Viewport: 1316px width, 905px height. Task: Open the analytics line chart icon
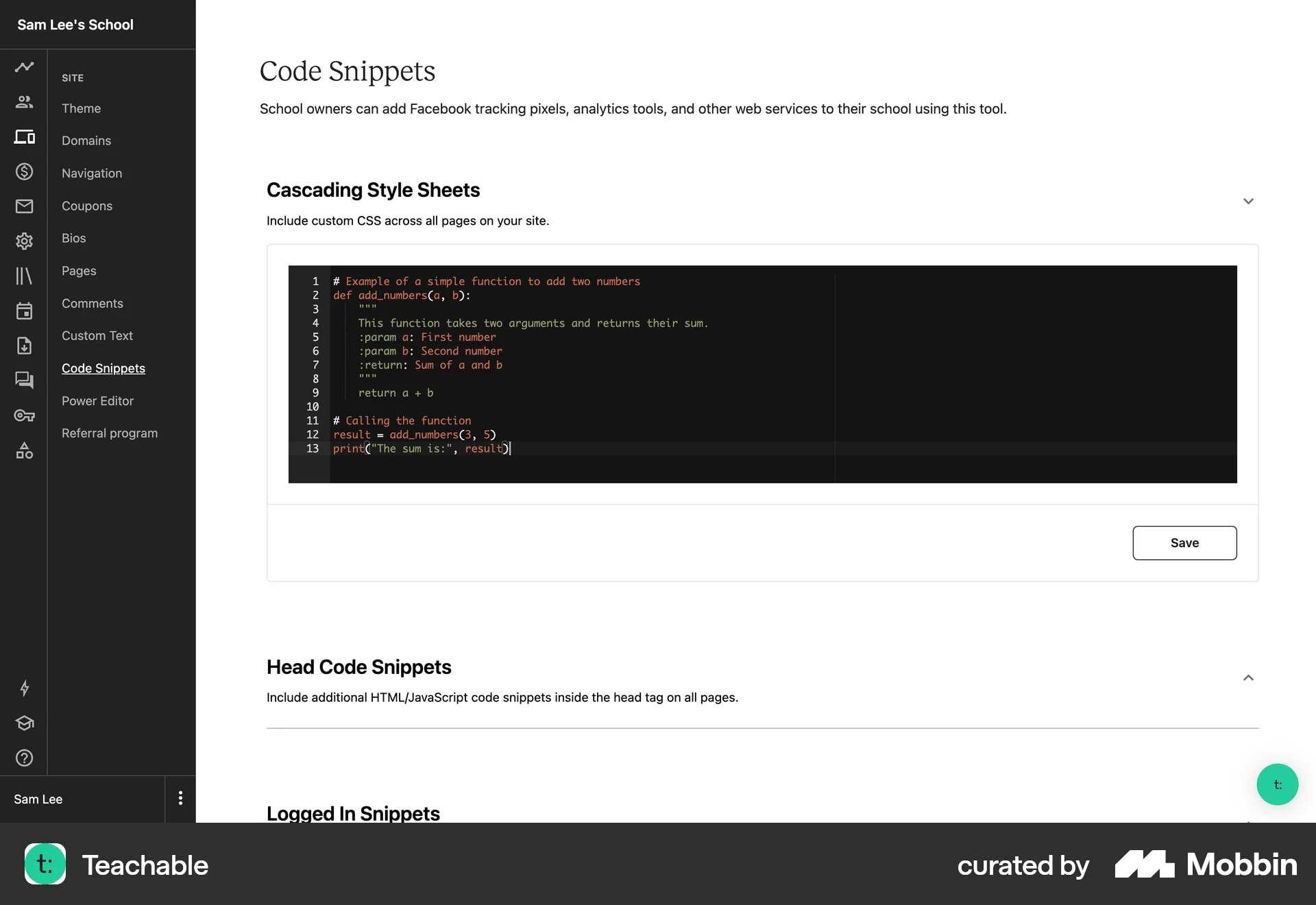tap(25, 67)
